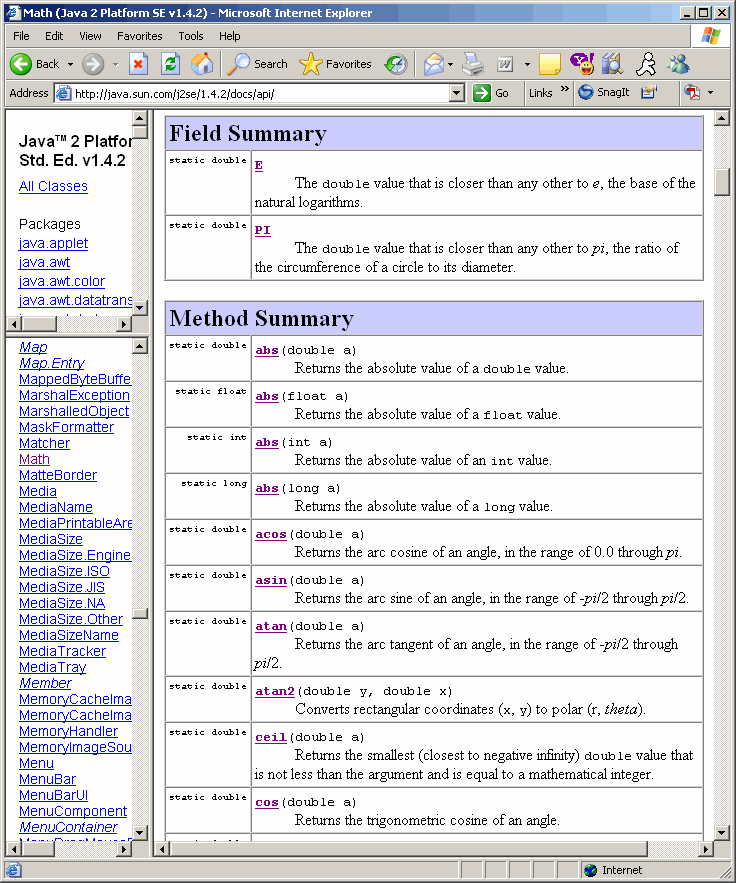This screenshot has width=736, height=883.
Task: Click main content horizontal scrollbar thumb
Action: point(409,849)
